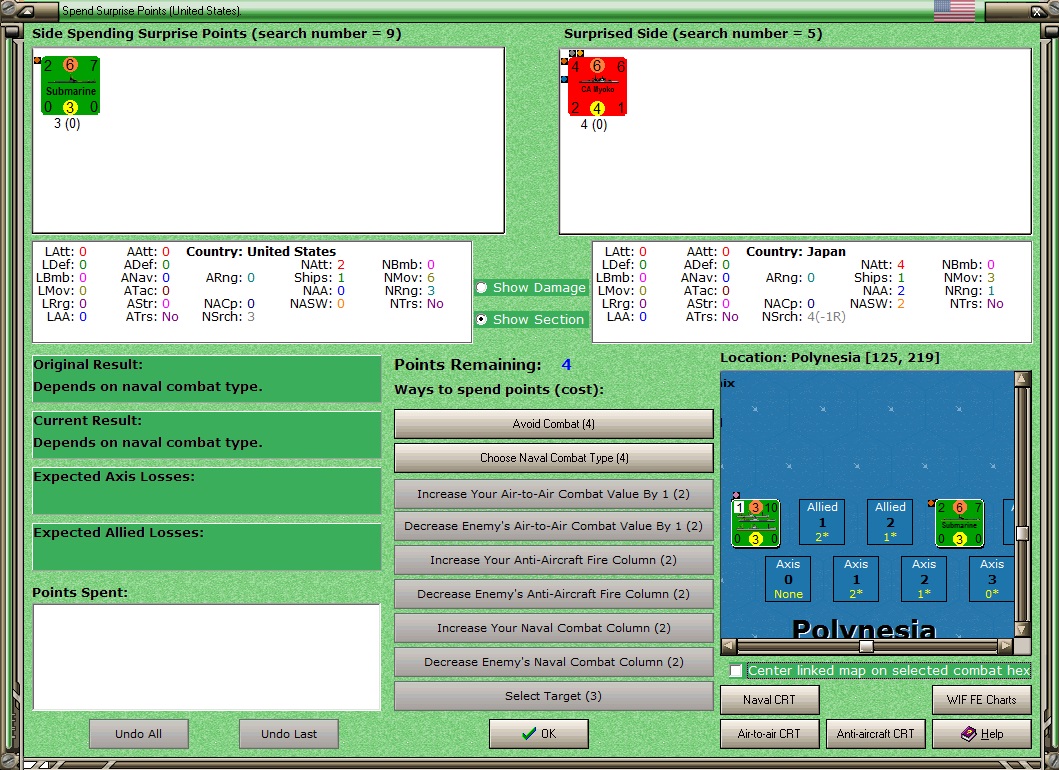Viewport: 1059px width, 770px height.
Task: Click the map horizontal scrollbar right arrow
Action: [x=1006, y=646]
